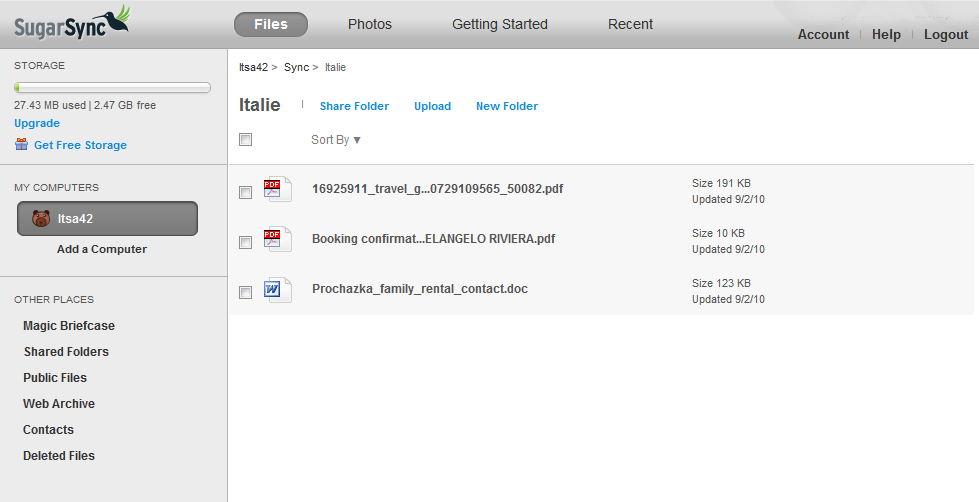
Task: Switch to the Photos tab
Action: tap(370, 24)
